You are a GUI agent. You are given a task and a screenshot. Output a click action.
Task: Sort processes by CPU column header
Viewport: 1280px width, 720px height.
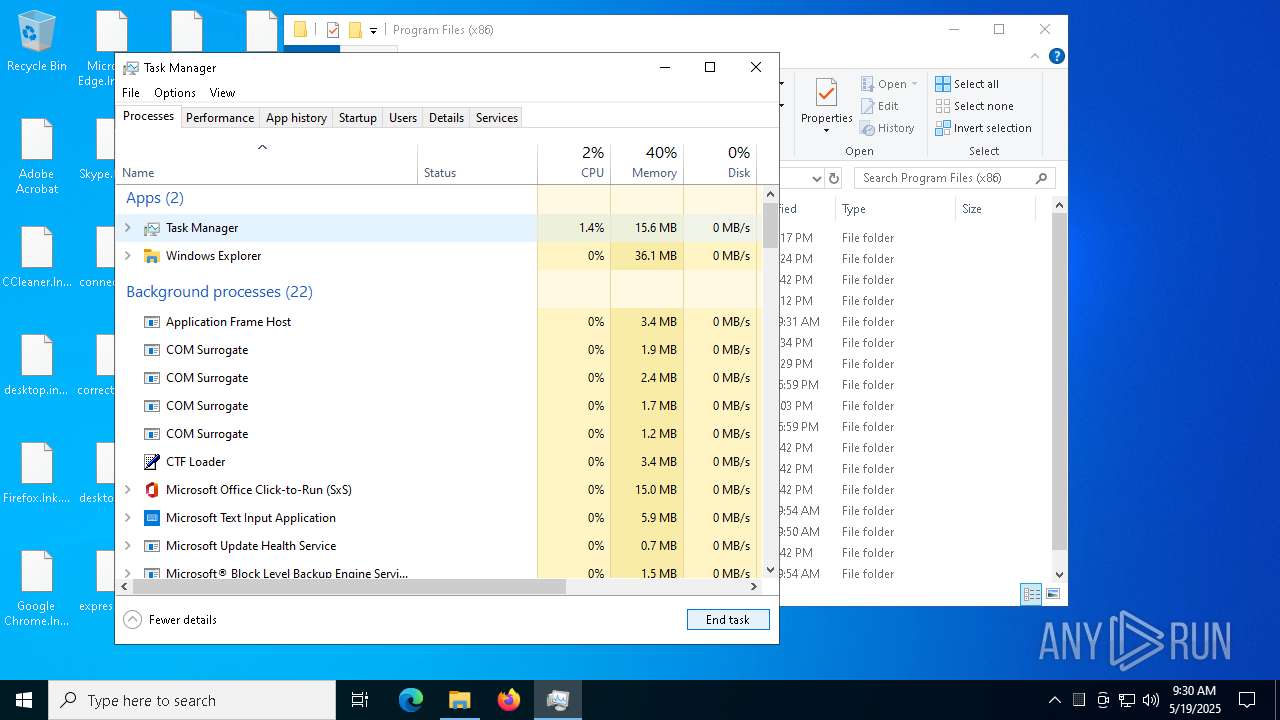574,163
